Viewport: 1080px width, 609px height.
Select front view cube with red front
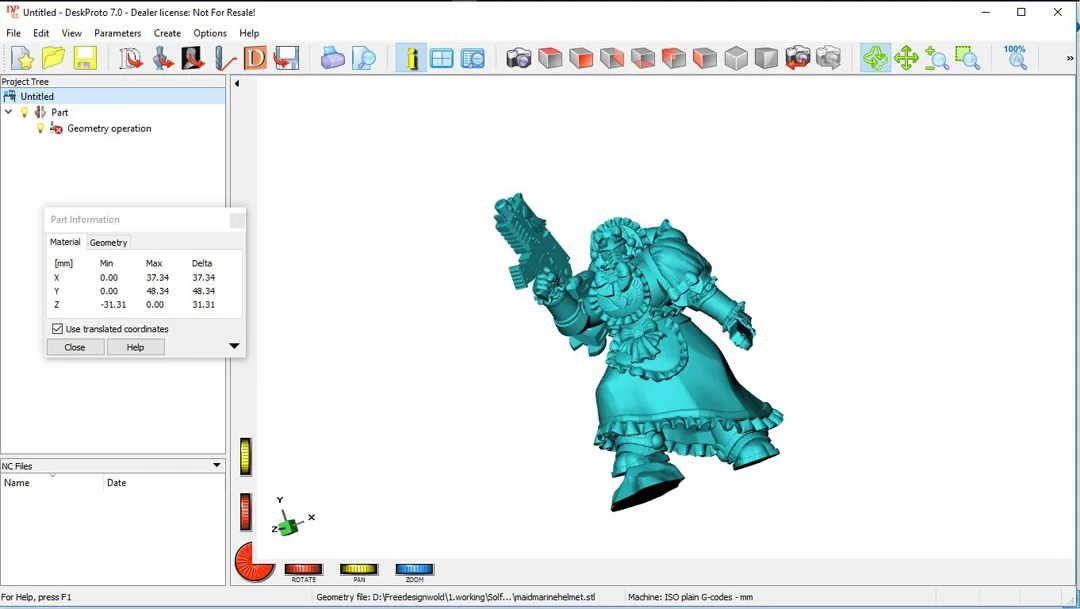(x=581, y=59)
